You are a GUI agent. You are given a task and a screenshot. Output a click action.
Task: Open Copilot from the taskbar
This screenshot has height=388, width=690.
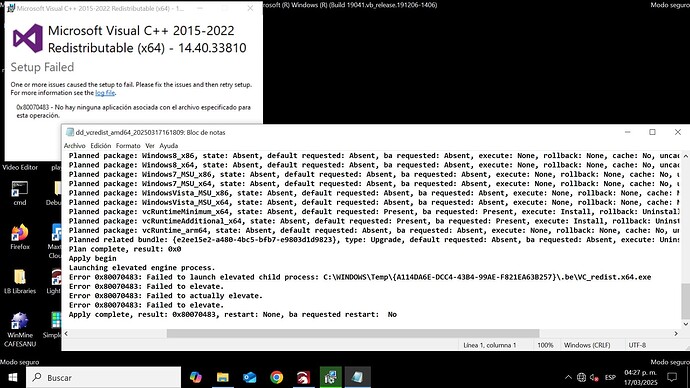point(196,377)
